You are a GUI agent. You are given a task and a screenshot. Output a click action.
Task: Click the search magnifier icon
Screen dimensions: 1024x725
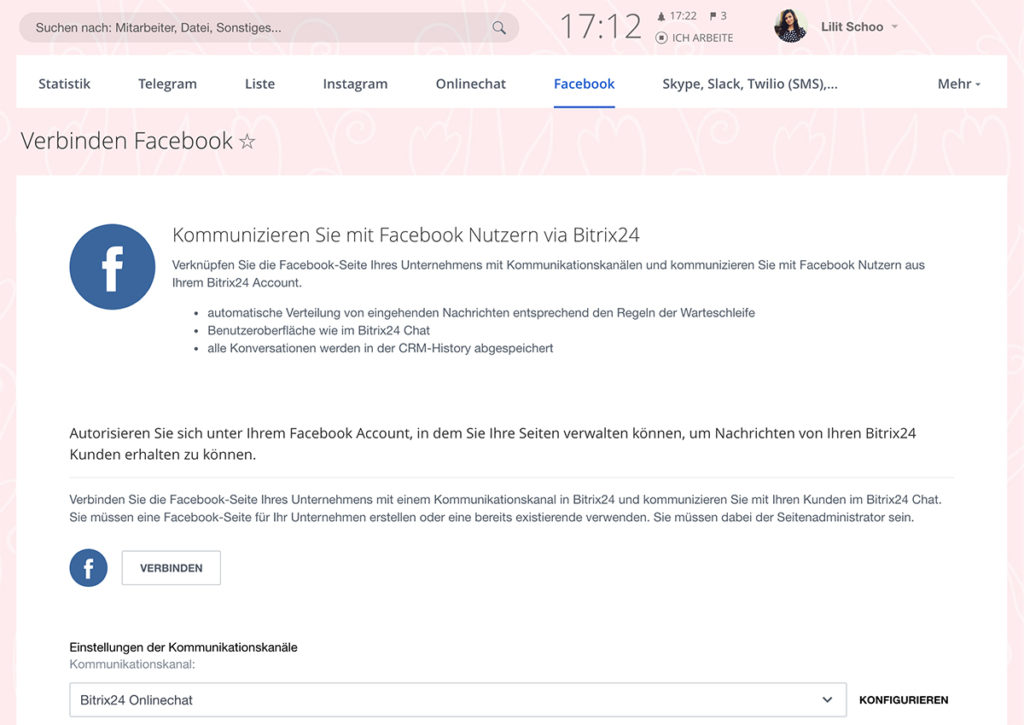tap(499, 27)
